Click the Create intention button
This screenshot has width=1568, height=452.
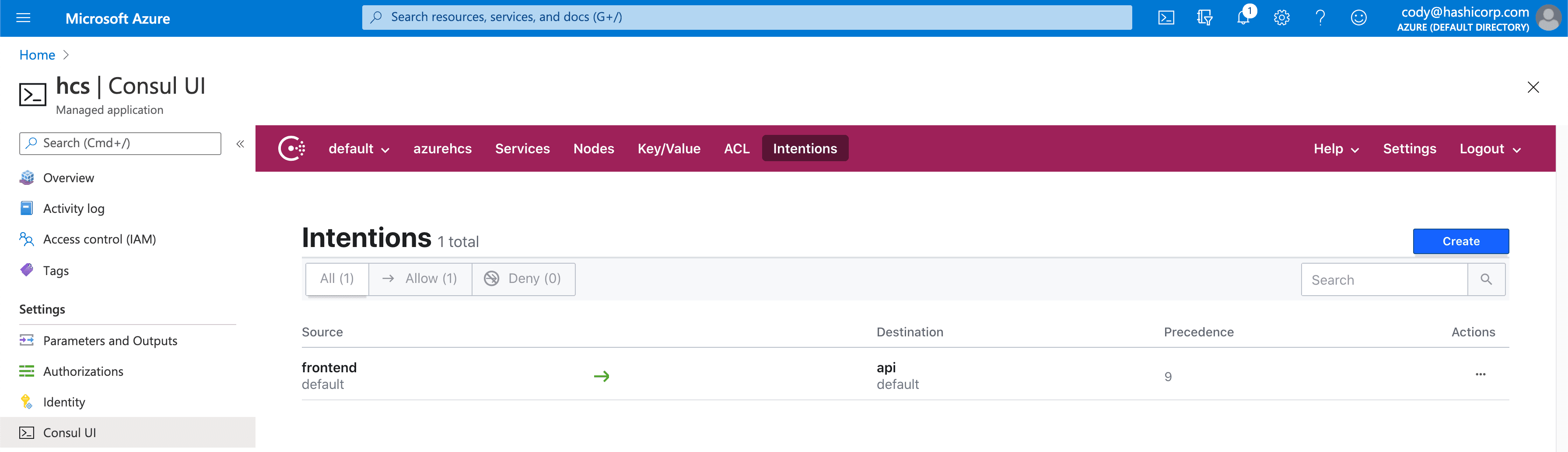1460,241
